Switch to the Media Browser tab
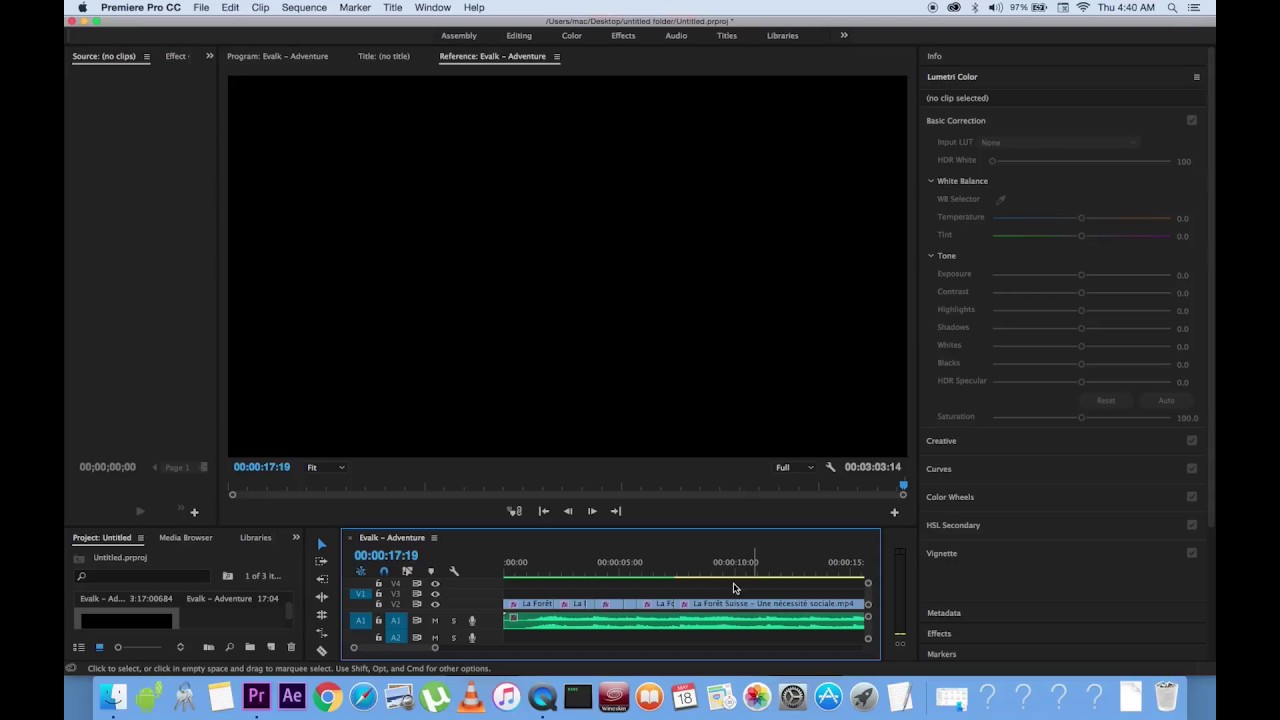The width and height of the screenshot is (1280, 720). pyautogui.click(x=186, y=538)
